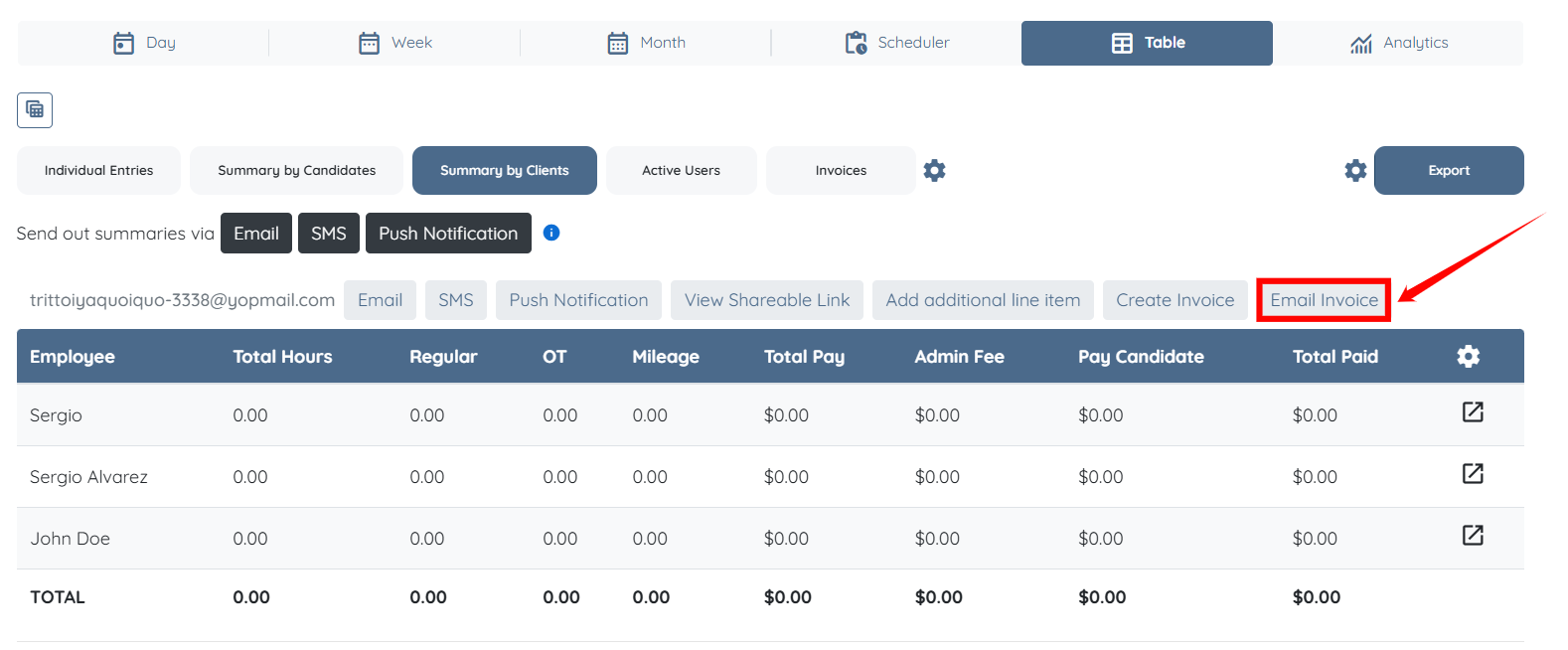Select the Individual Entries tab

click(x=98, y=170)
